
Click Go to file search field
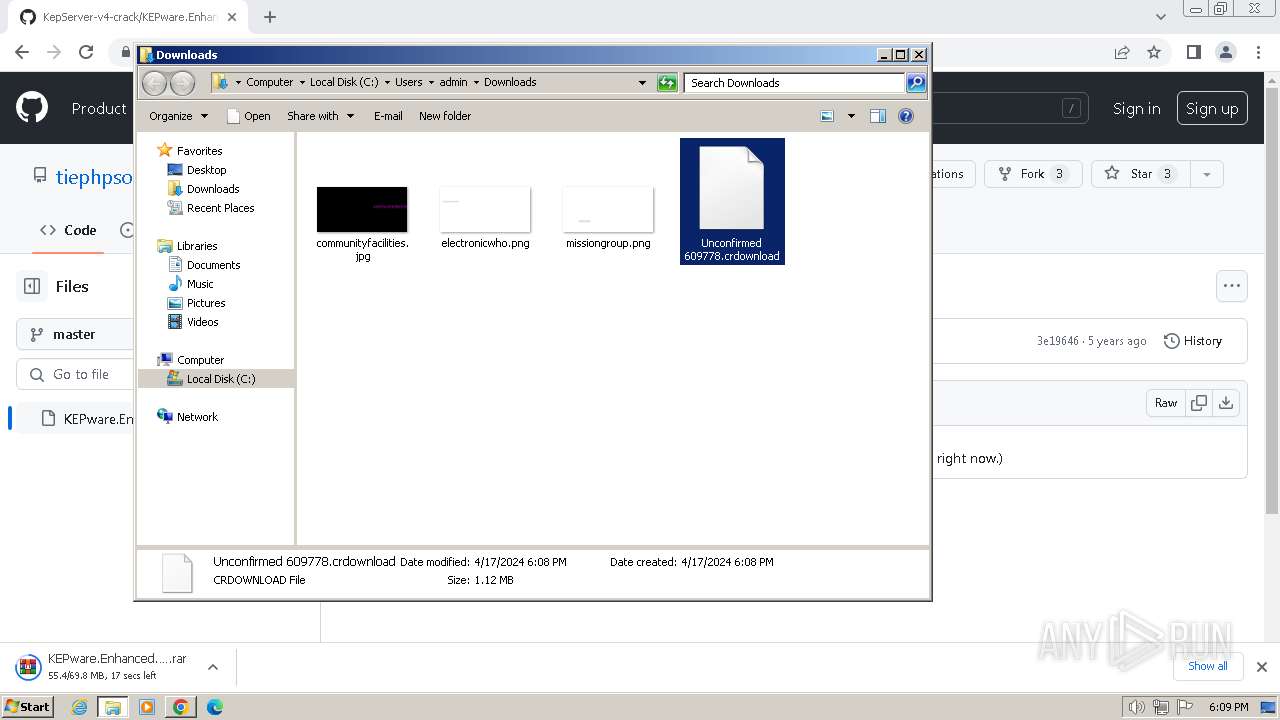75,374
